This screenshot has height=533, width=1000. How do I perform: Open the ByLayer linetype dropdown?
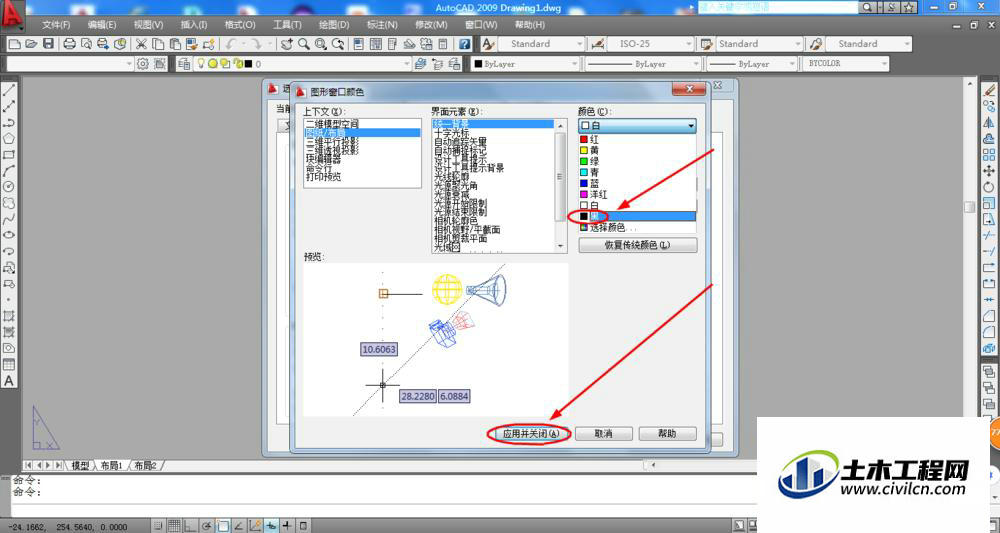point(643,64)
